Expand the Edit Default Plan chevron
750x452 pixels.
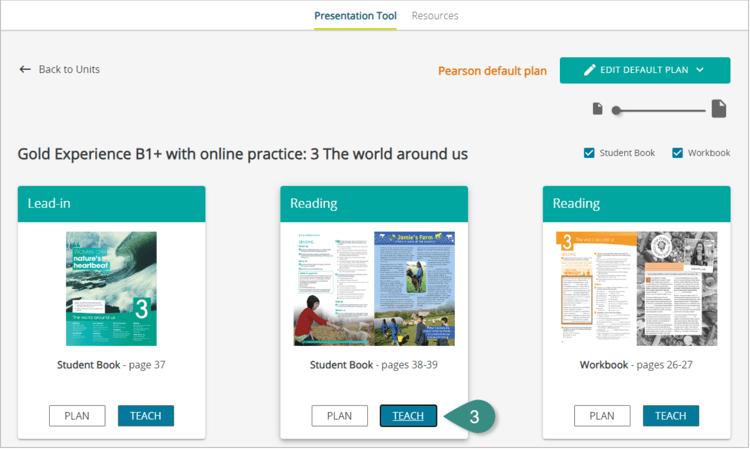(x=700, y=70)
